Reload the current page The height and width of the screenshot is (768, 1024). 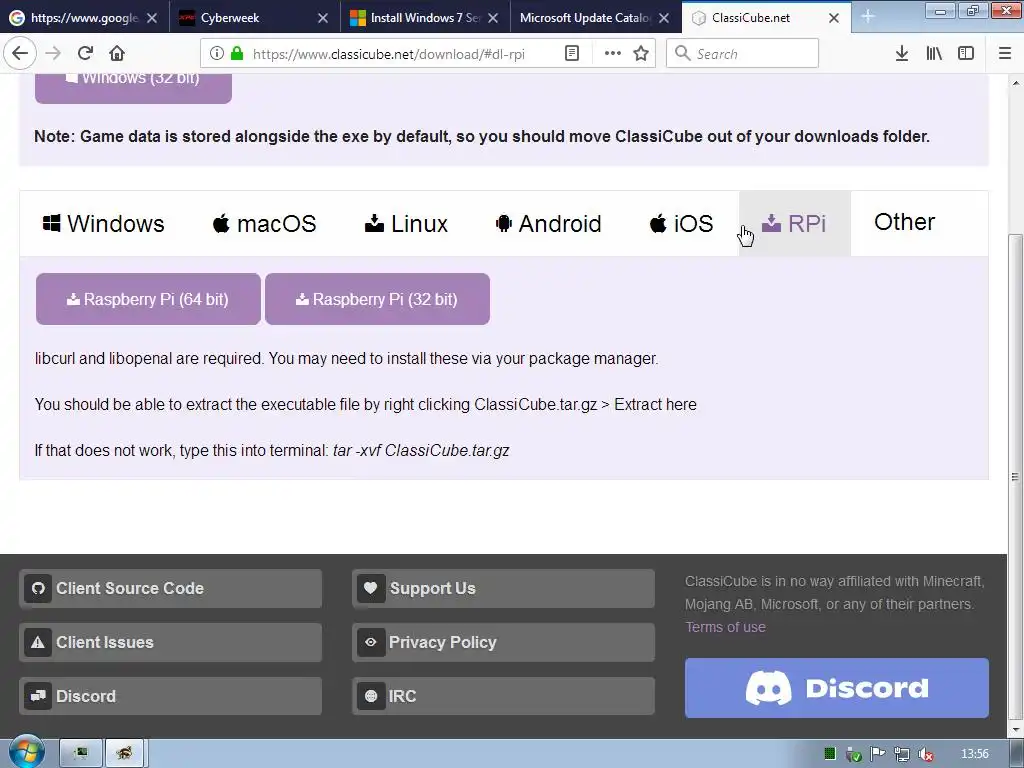pos(86,53)
